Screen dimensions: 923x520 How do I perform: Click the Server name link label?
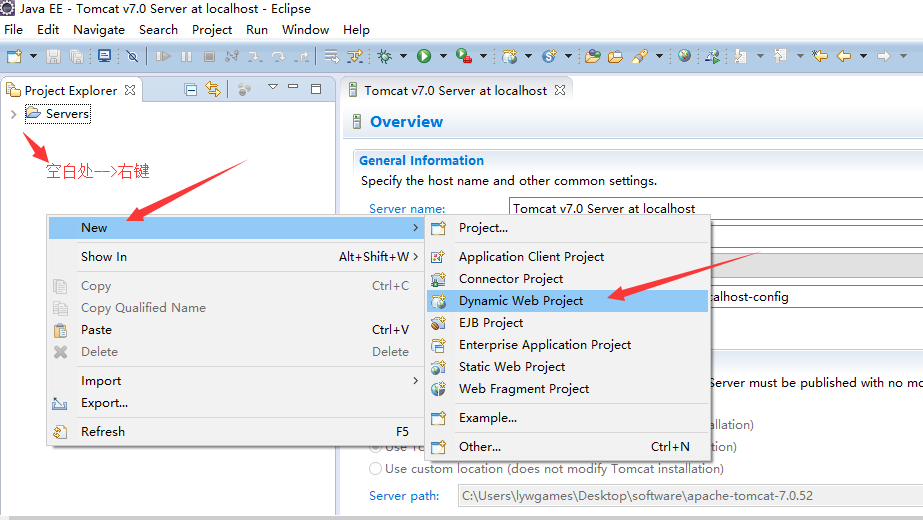(x=407, y=208)
